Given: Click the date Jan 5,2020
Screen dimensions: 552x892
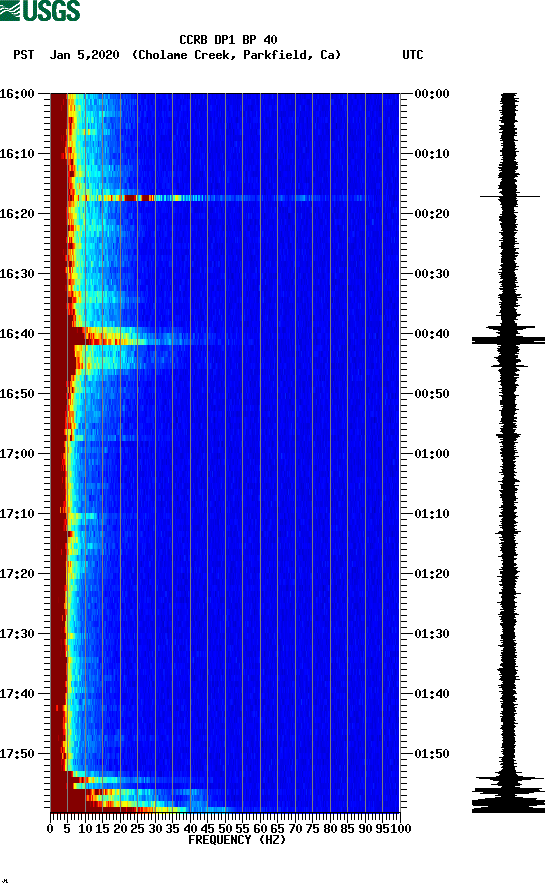Looking at the screenshot, I should pyautogui.click(x=85, y=55).
